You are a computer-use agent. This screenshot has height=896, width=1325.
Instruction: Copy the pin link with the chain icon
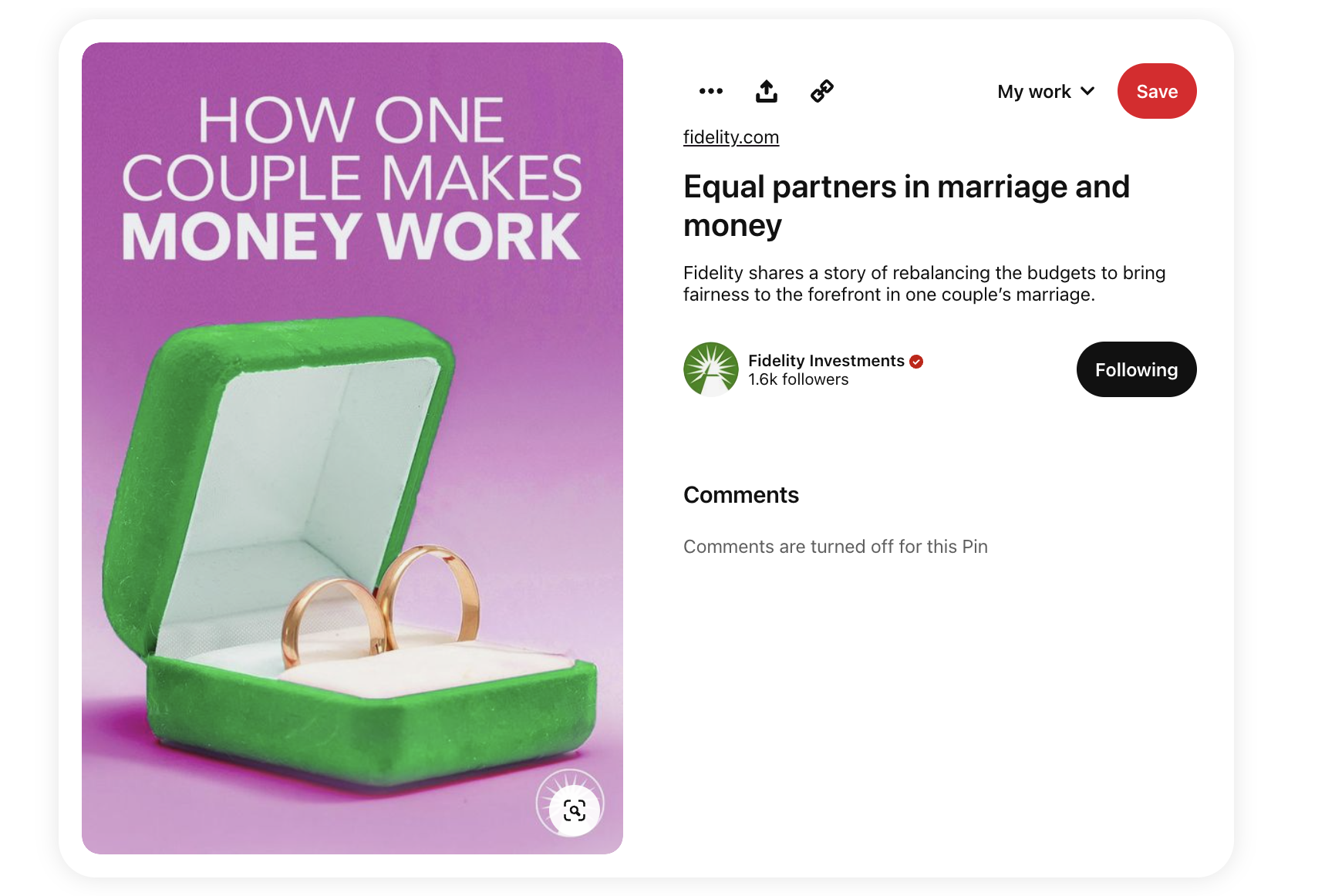pos(822,91)
